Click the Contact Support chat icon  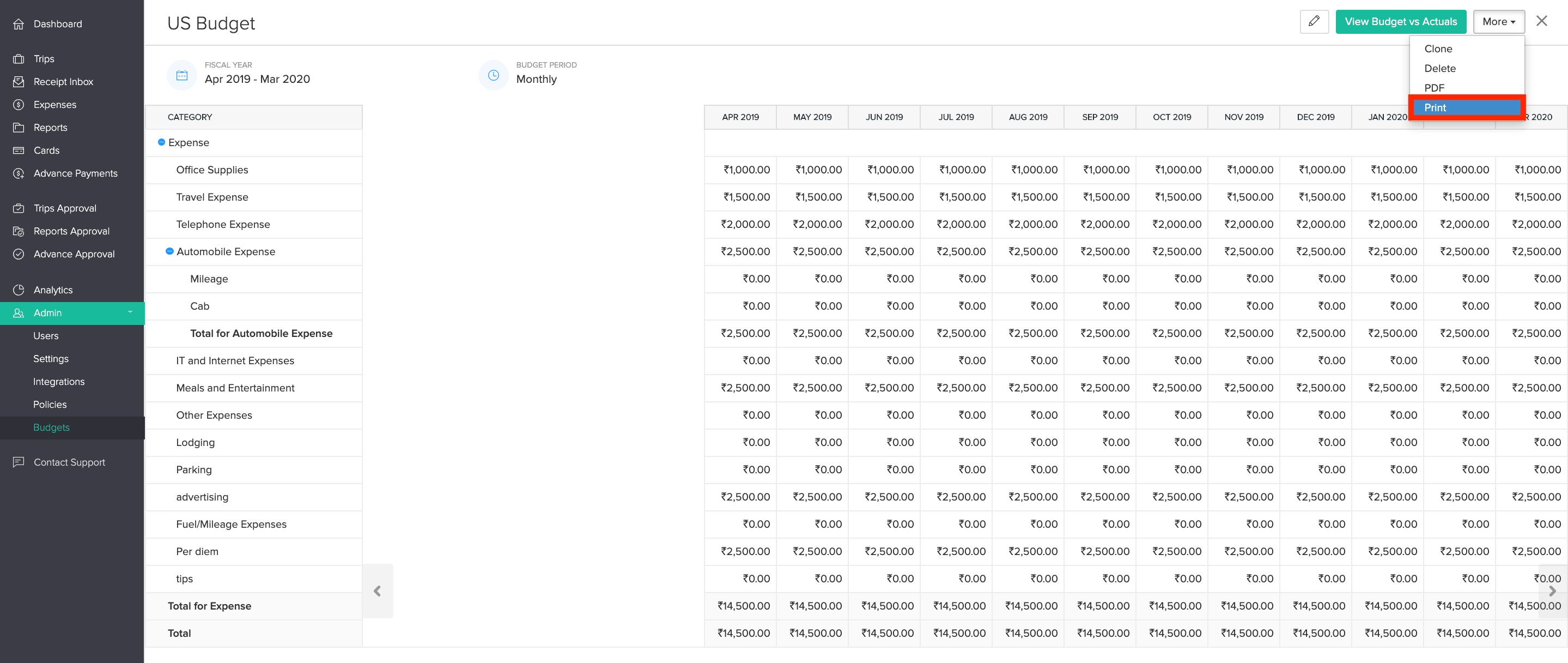coord(19,462)
